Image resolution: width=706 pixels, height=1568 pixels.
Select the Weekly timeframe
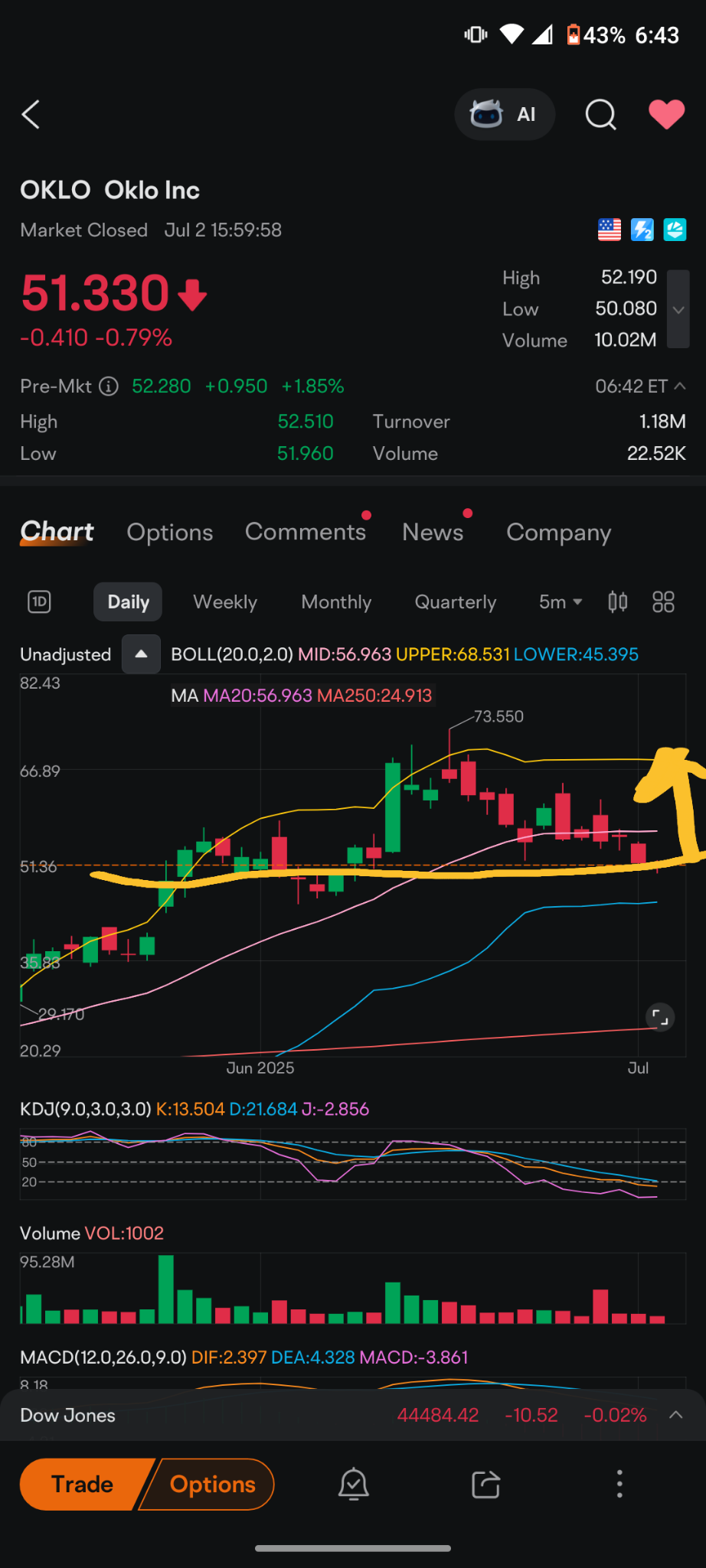[x=225, y=602]
